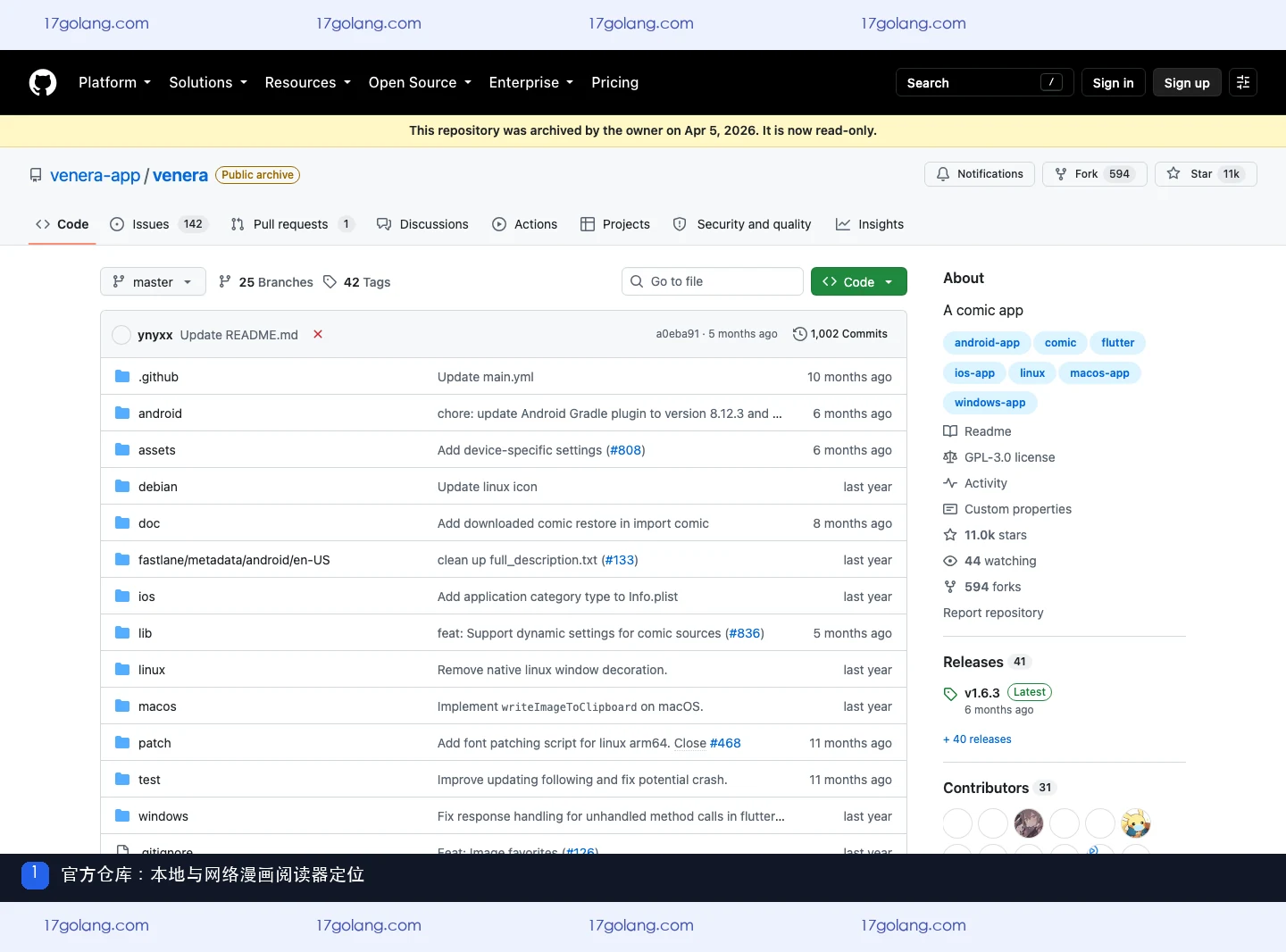Open the #468 link in patch row
The height and width of the screenshot is (952, 1286).
725,743
